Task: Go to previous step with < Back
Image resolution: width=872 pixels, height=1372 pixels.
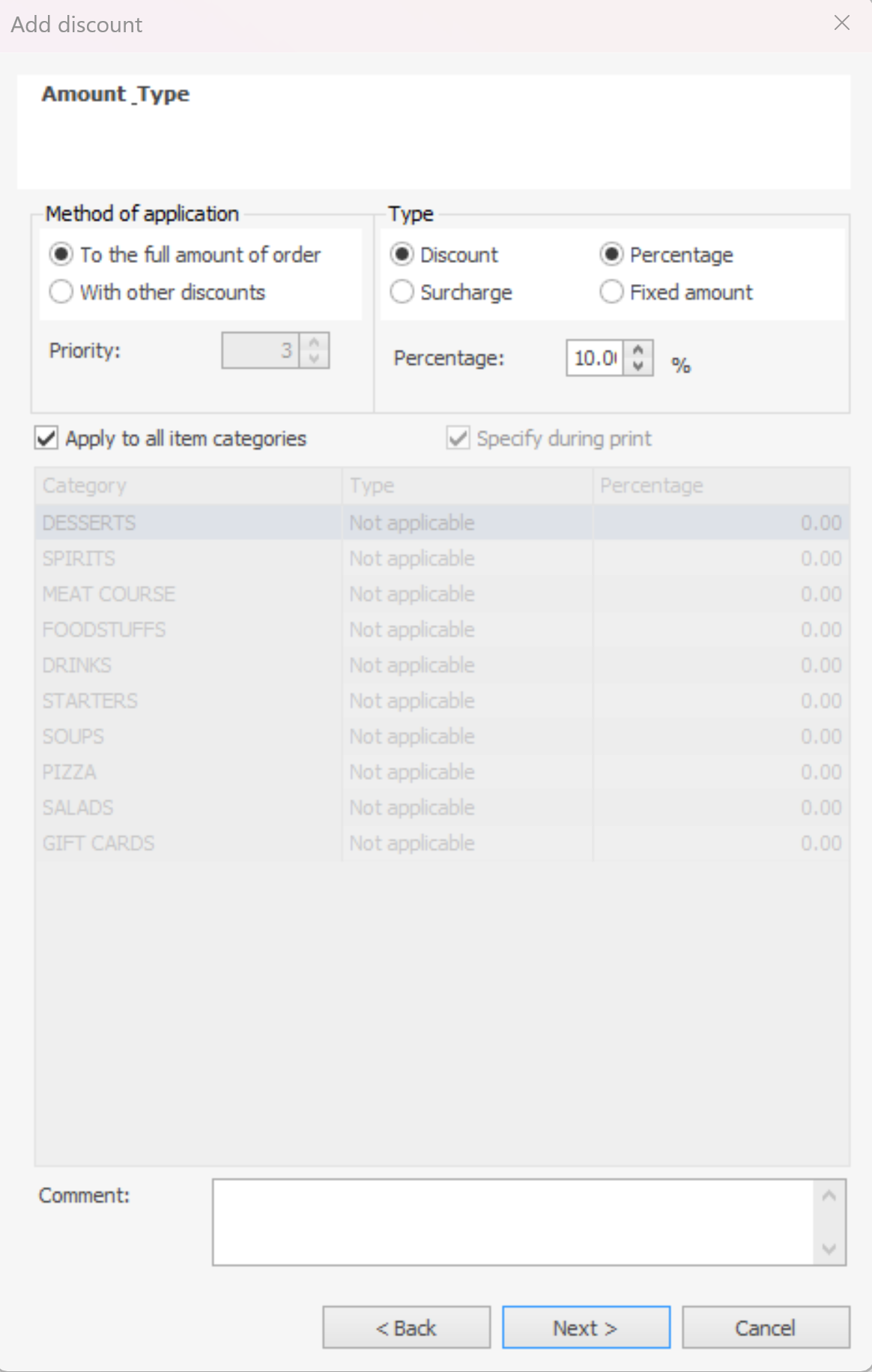Action: 406,1328
